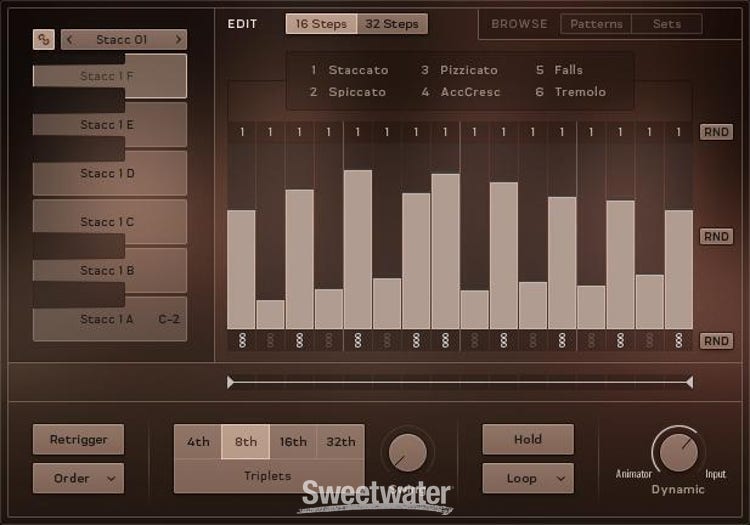Open the Order dropdown

click(x=78, y=478)
